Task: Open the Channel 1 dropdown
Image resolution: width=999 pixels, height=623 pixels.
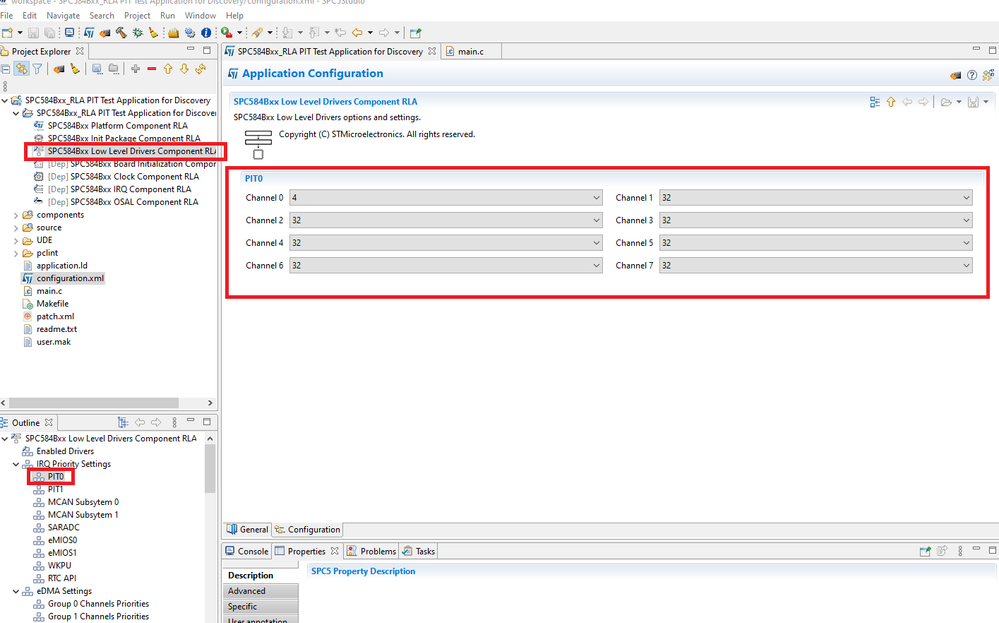Action: pyautogui.click(x=816, y=198)
